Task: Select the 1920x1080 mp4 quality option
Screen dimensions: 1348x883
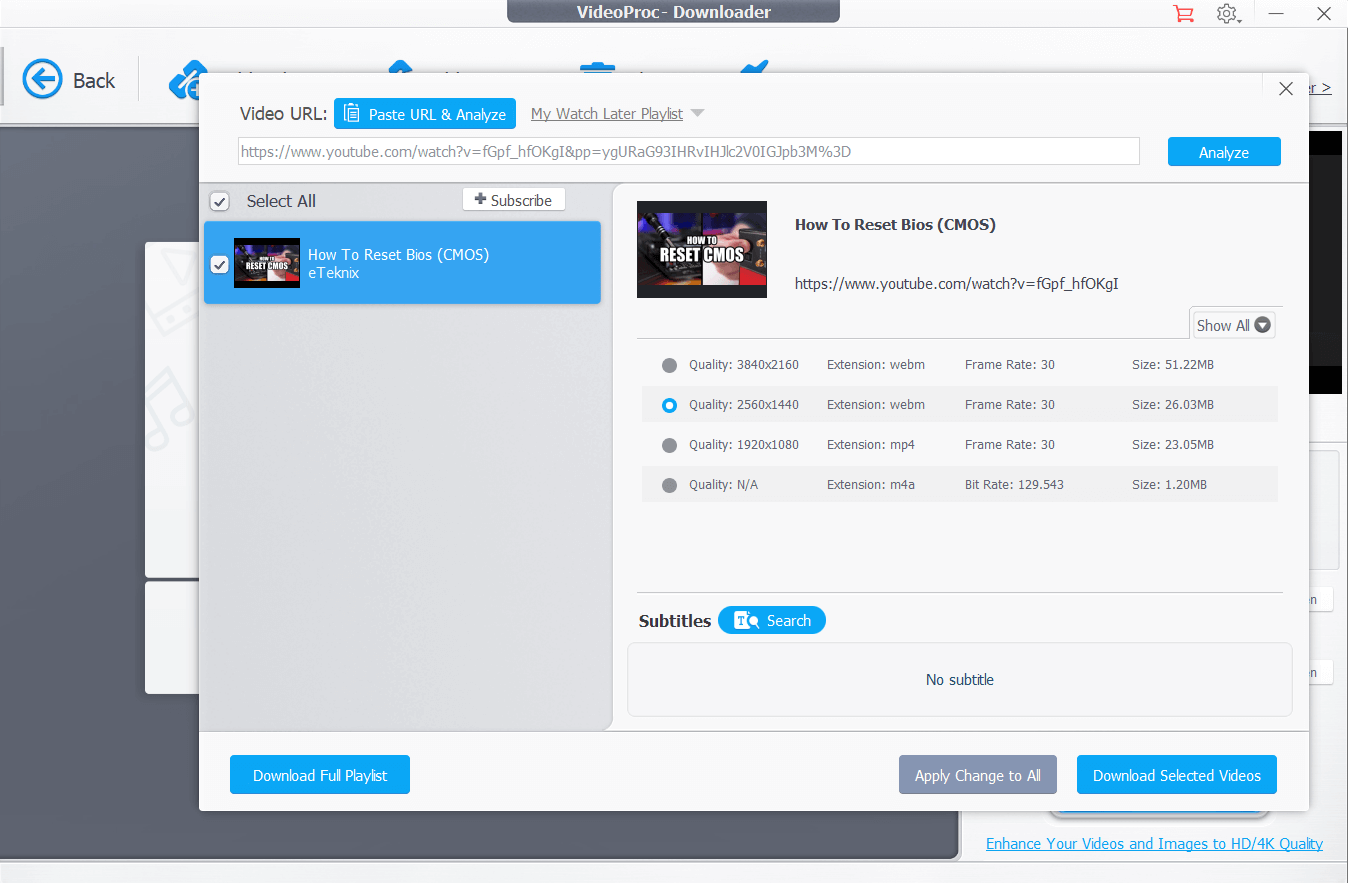Action: (x=669, y=445)
